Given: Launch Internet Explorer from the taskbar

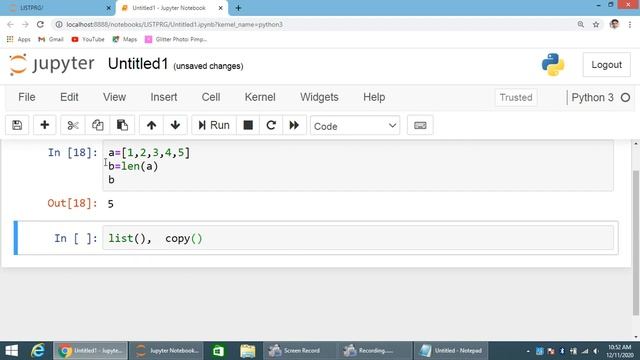Looking at the screenshot, I should 38,351.
